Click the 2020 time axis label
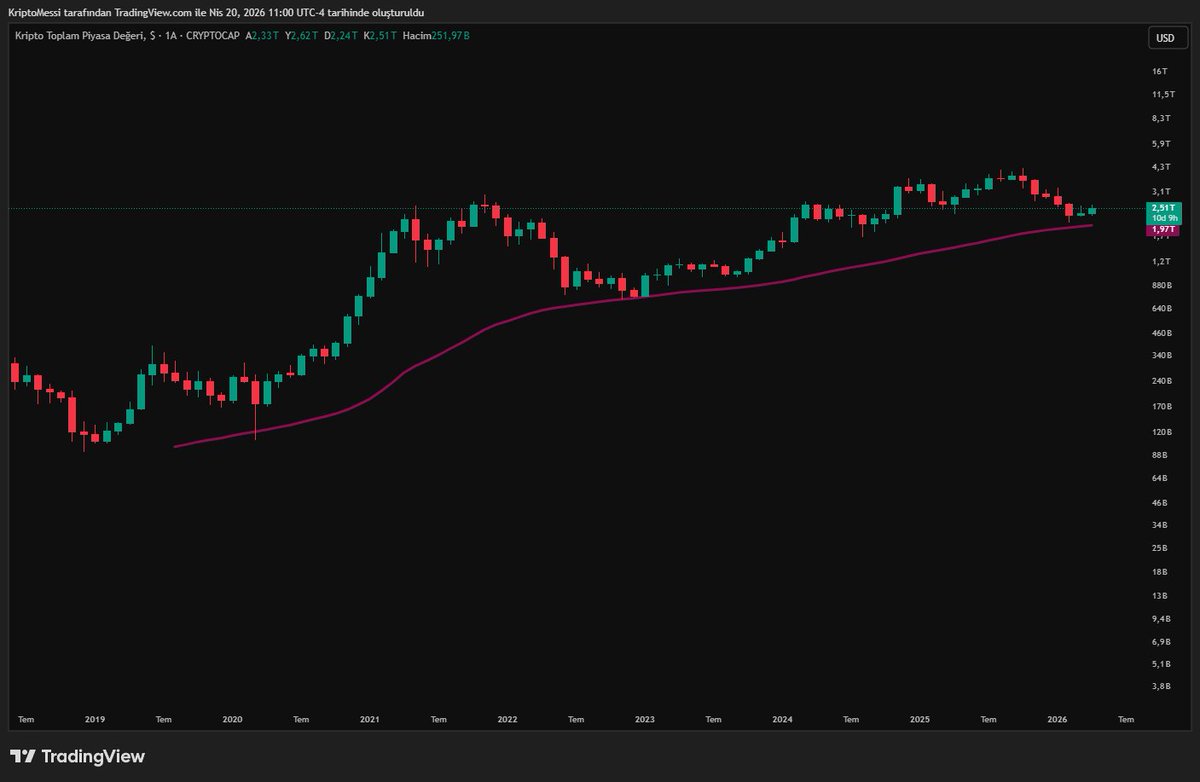The image size is (1200, 782). (232, 719)
